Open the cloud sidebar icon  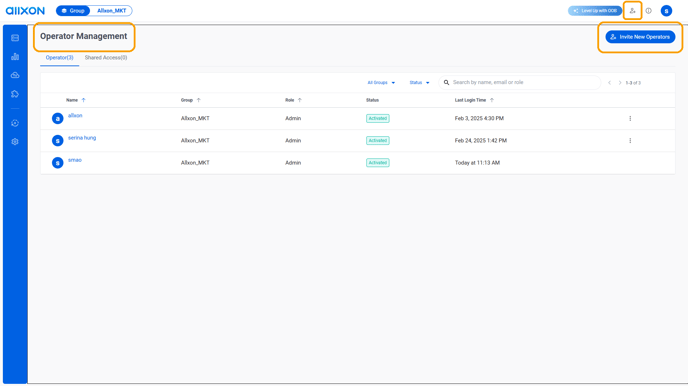15,75
